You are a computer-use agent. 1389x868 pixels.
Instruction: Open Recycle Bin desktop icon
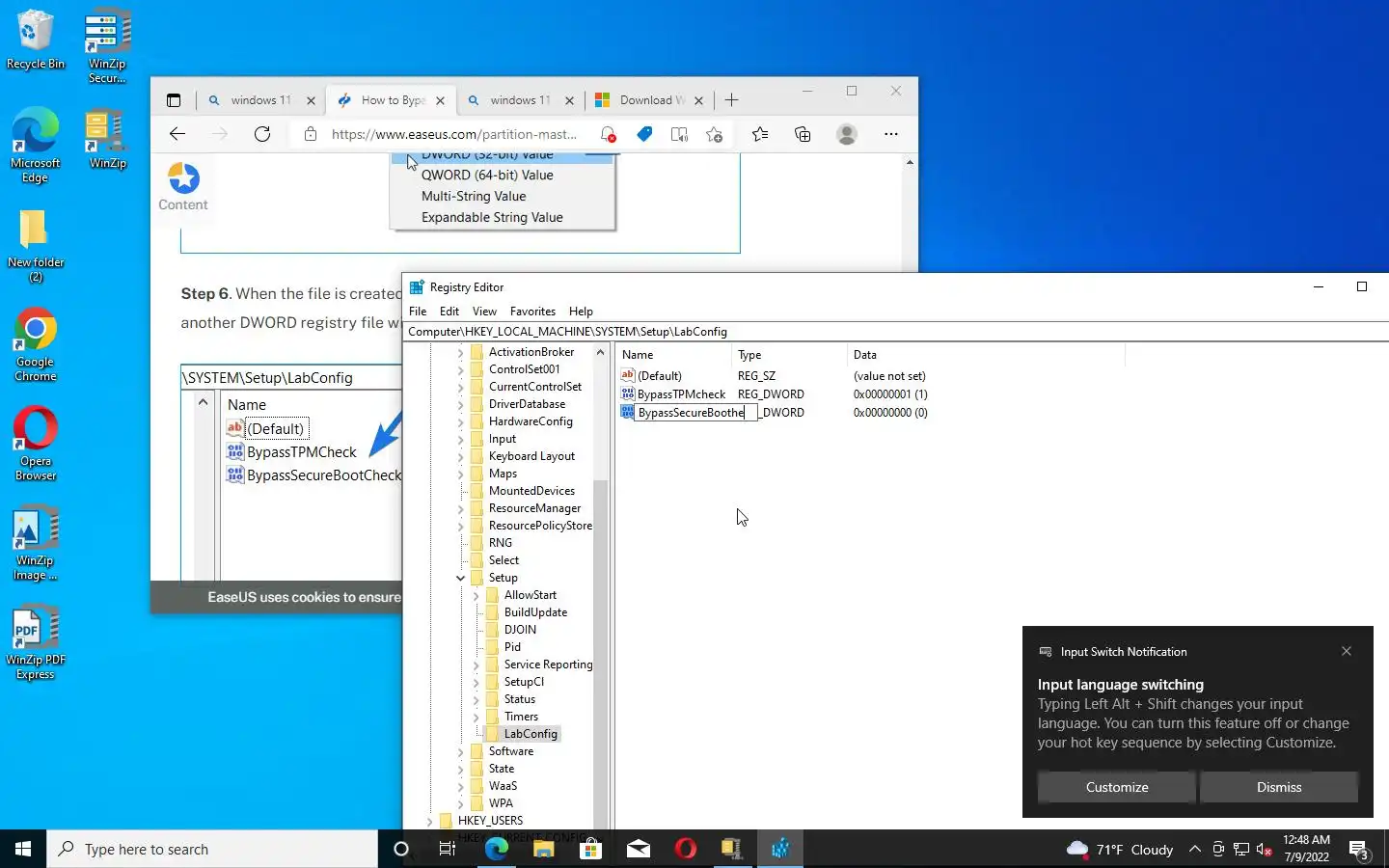tap(35, 40)
